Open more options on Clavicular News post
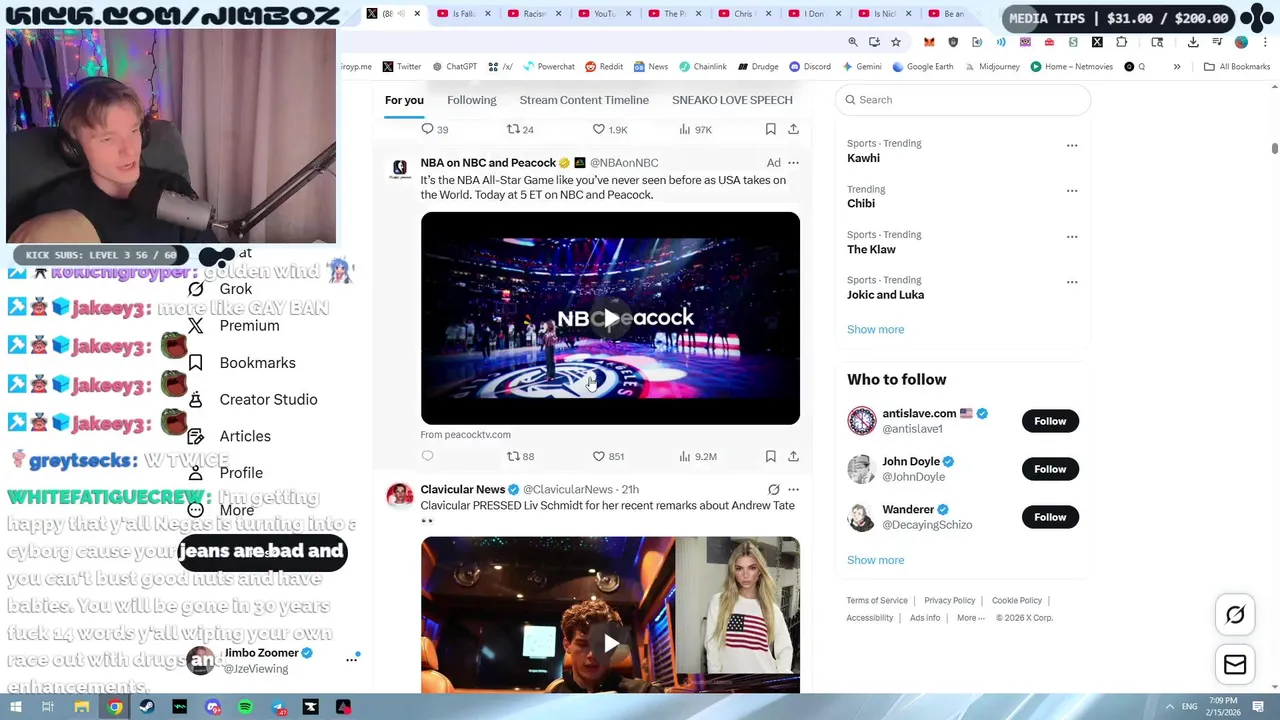Image resolution: width=1280 pixels, height=720 pixels. point(793,490)
